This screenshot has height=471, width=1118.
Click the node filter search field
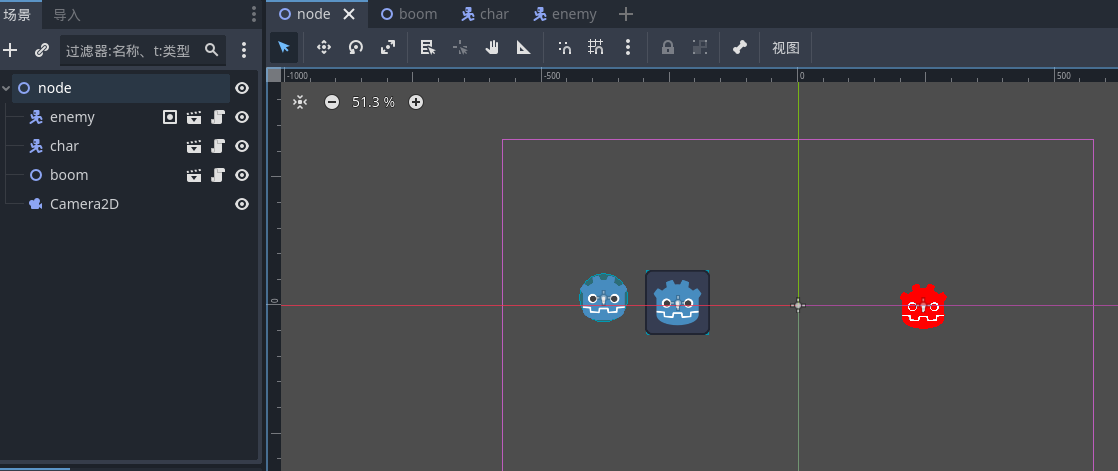point(130,50)
